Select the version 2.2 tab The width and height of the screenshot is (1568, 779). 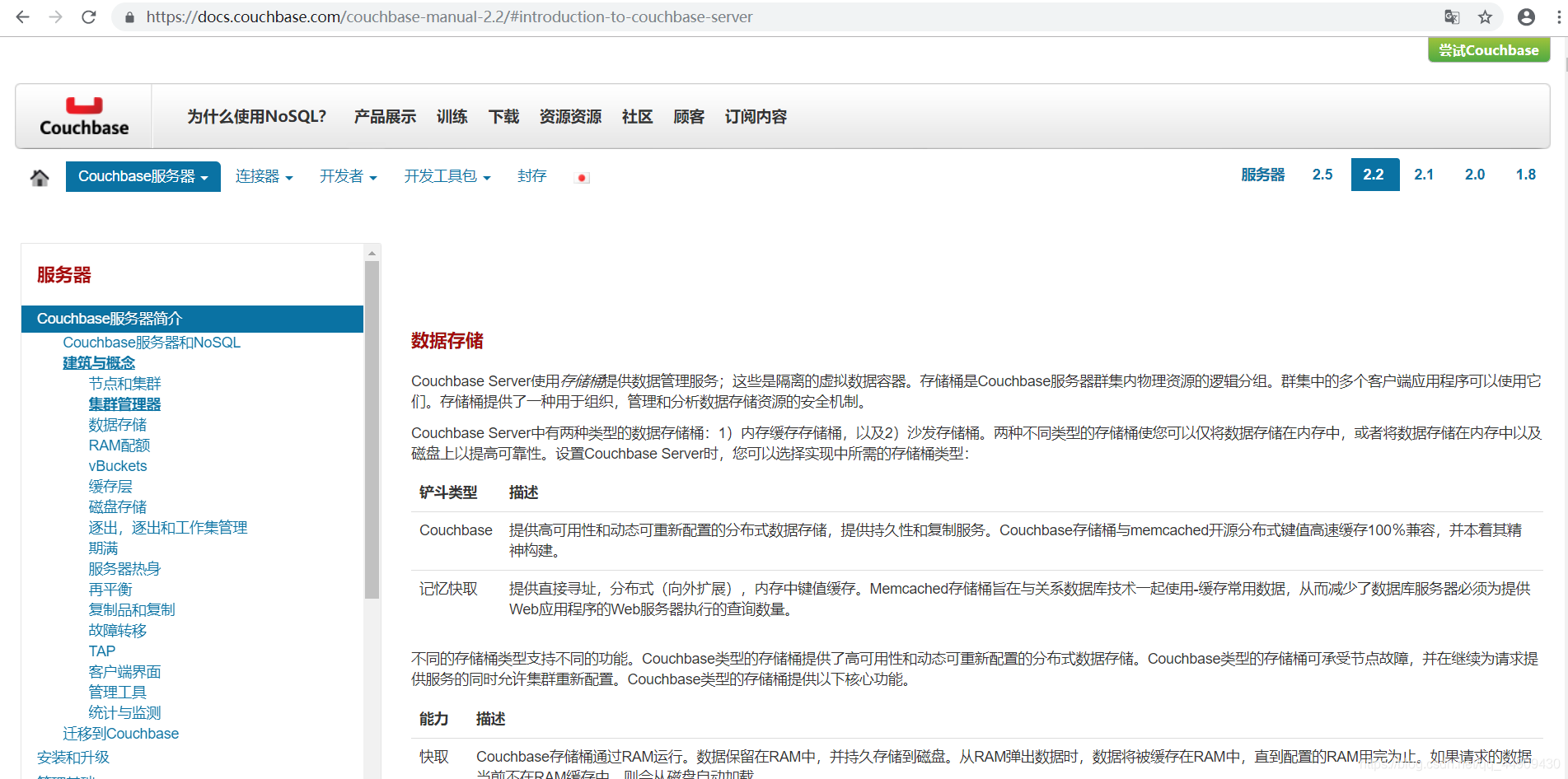(x=1374, y=175)
